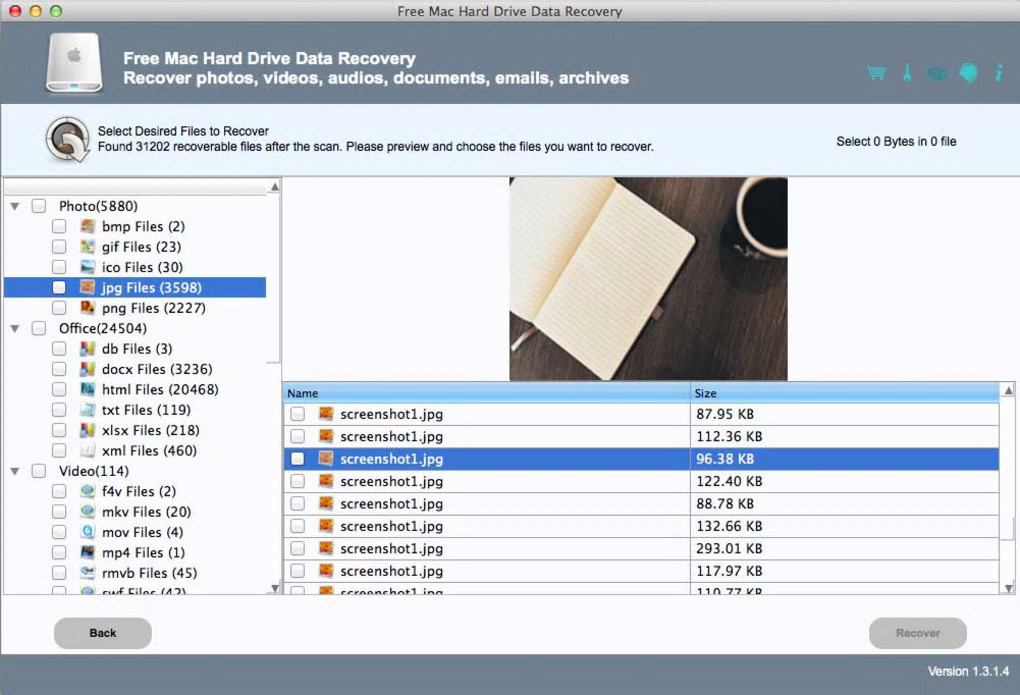Image resolution: width=1020 pixels, height=695 pixels.
Task: Tick the xml Files (460) checkbox
Action: coord(59,450)
